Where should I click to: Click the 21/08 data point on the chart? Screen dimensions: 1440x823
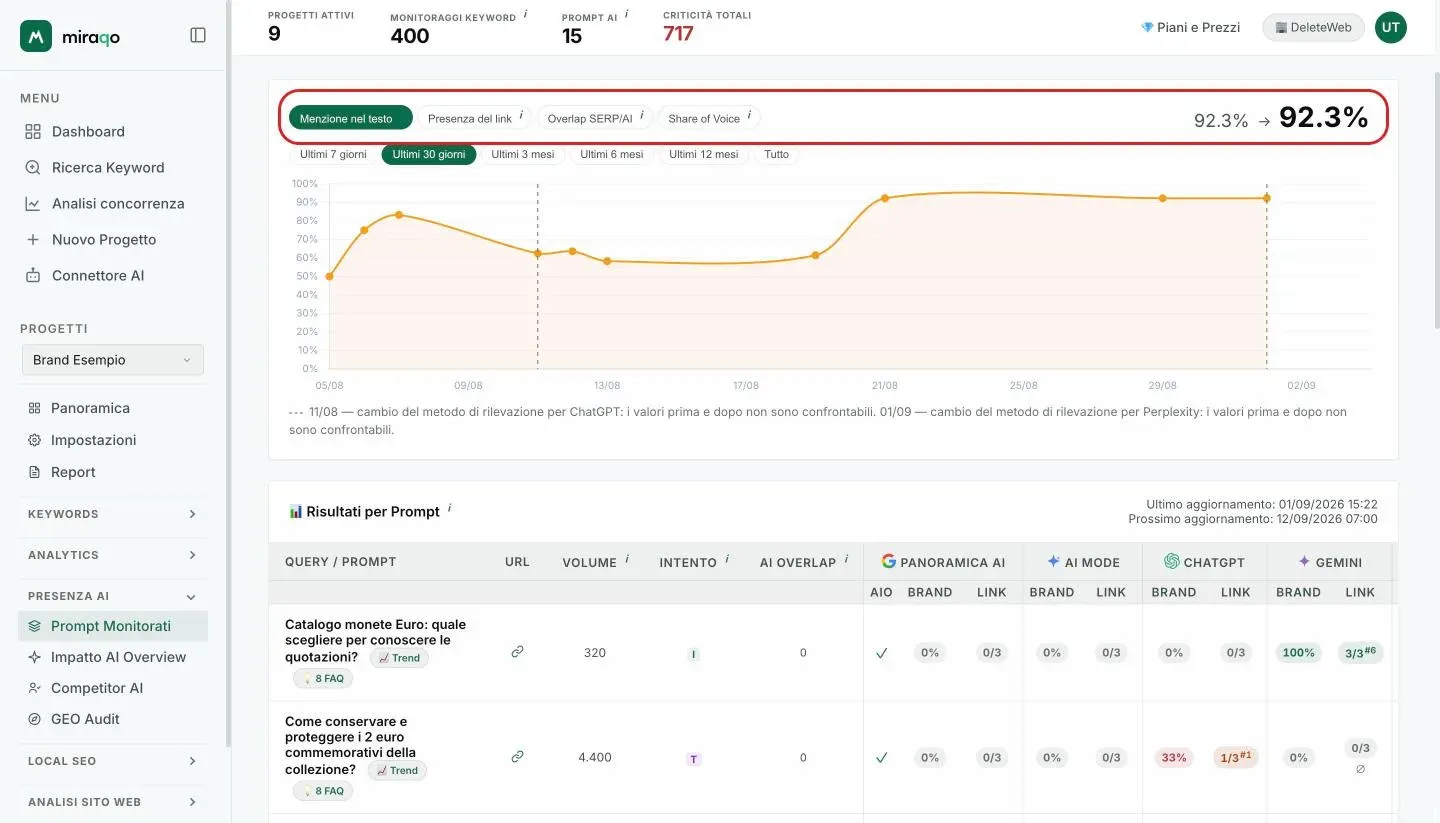(x=885, y=198)
